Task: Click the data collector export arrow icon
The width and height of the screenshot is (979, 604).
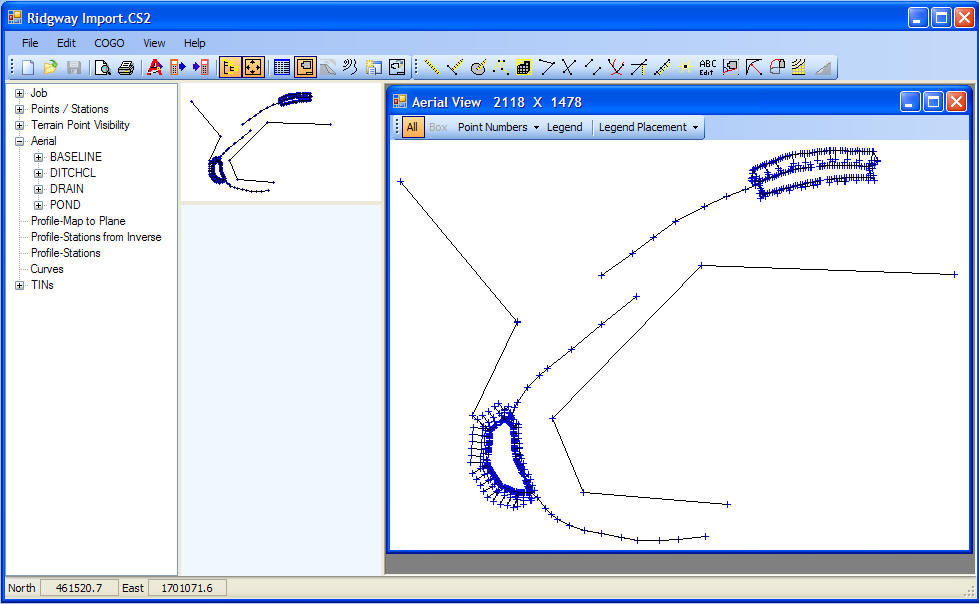Action: 178,67
